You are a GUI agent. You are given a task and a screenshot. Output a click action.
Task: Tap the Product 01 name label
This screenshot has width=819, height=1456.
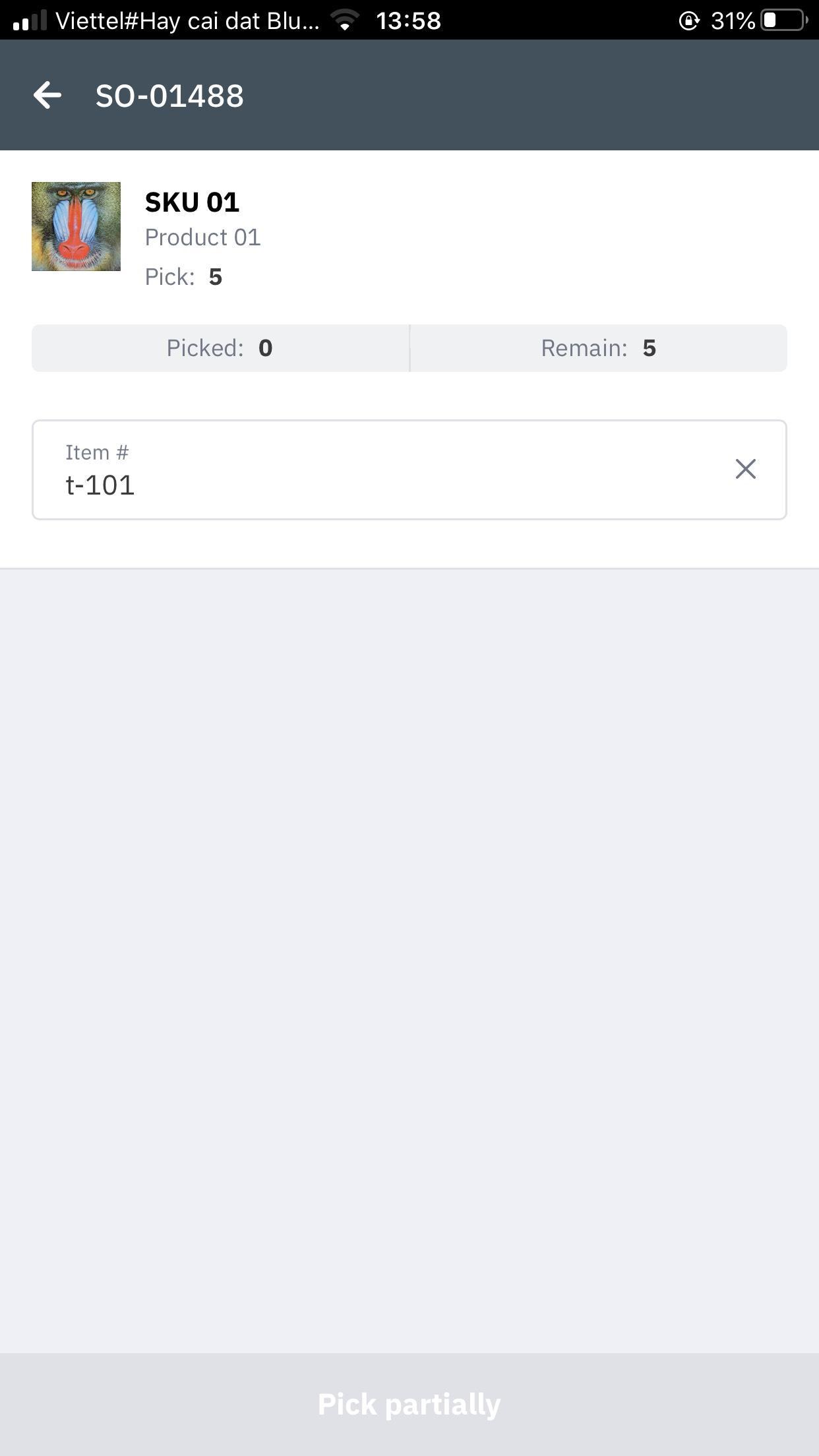[x=202, y=237]
